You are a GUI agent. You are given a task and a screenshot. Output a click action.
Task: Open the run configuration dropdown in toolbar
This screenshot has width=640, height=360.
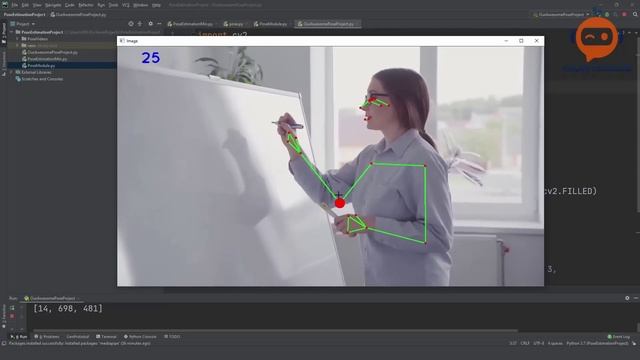(561, 14)
